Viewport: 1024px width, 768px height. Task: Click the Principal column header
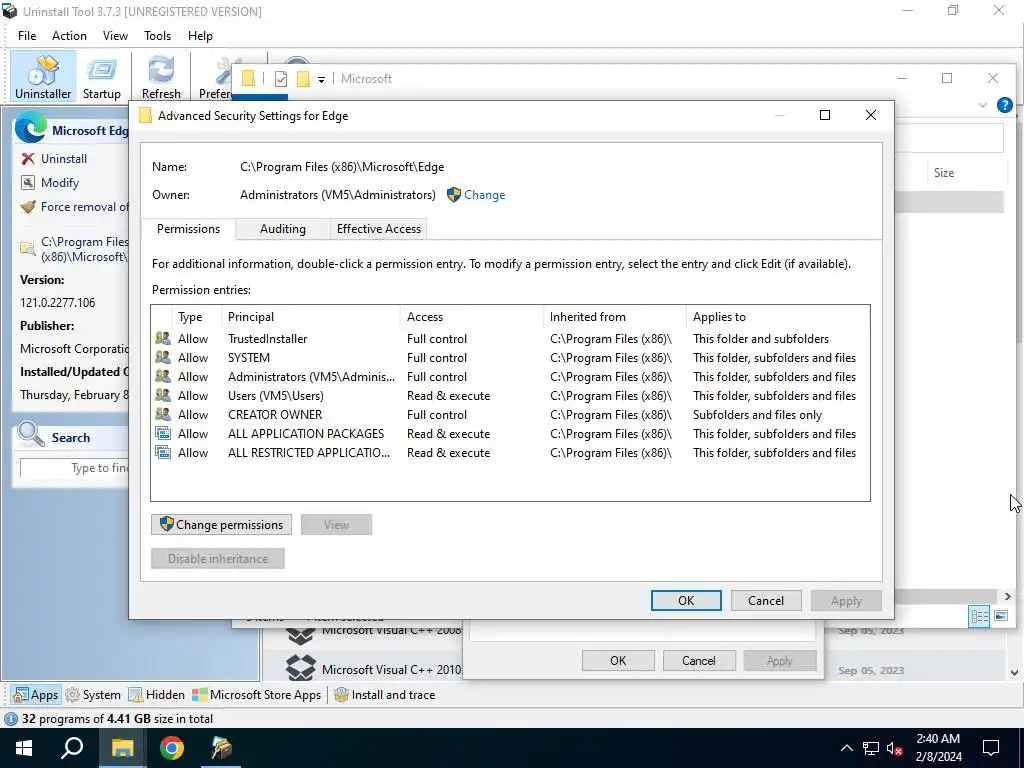pyautogui.click(x=311, y=317)
